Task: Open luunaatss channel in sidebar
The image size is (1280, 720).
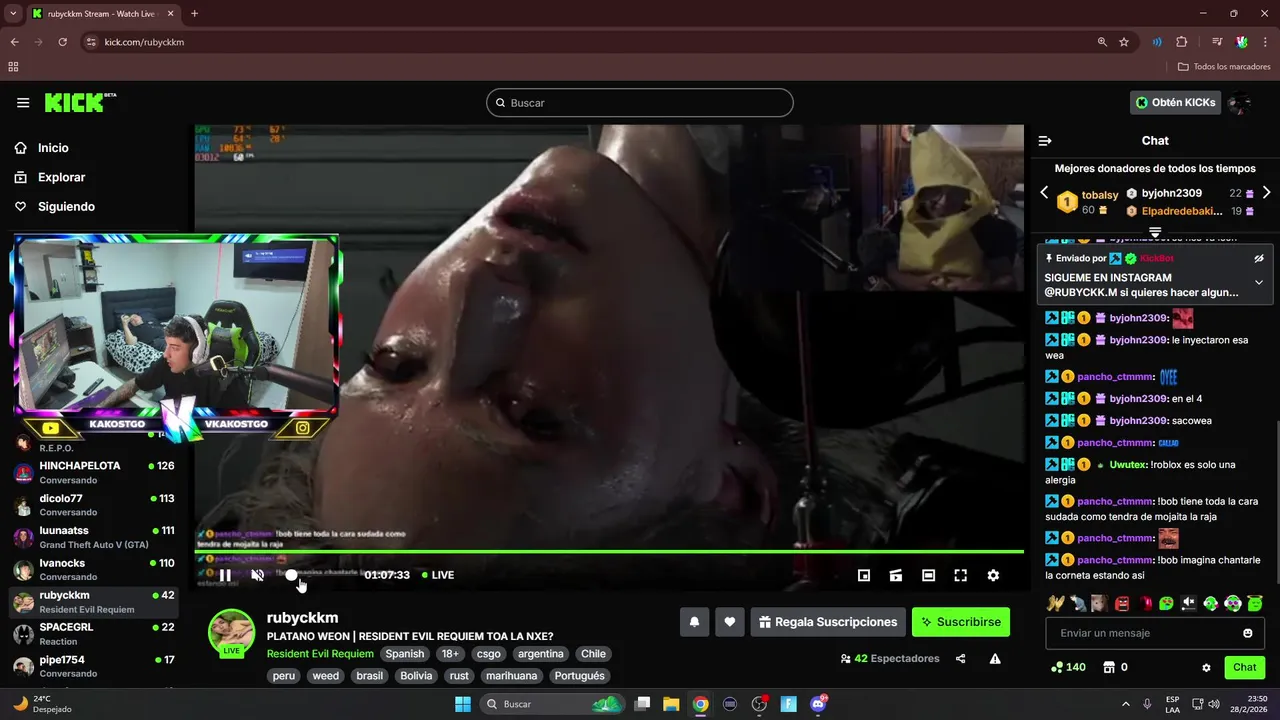Action: [x=94, y=537]
